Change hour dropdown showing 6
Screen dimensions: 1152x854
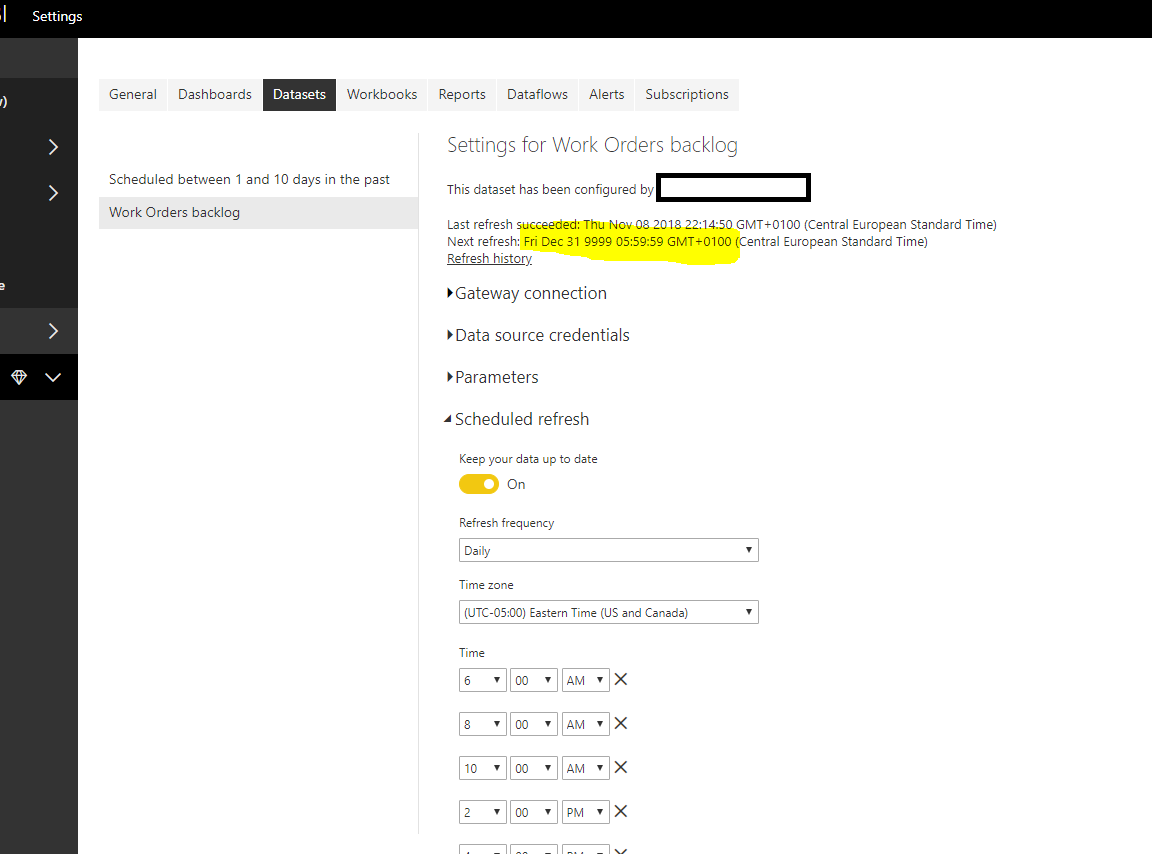point(483,681)
